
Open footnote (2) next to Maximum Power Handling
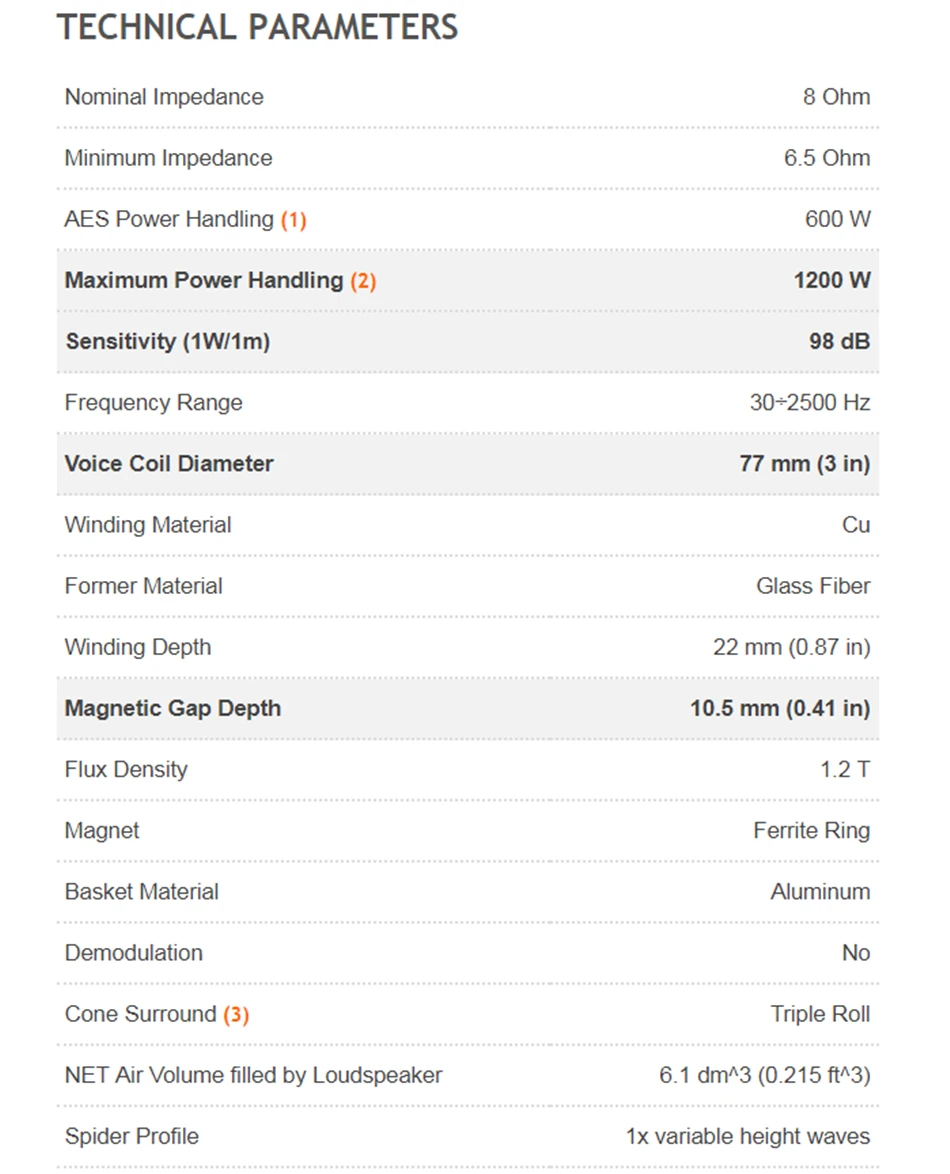point(363,282)
